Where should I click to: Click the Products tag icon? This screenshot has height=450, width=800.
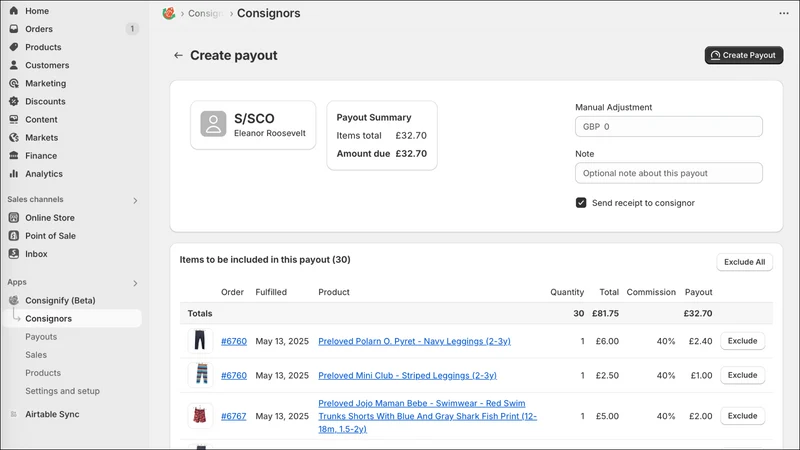point(14,47)
